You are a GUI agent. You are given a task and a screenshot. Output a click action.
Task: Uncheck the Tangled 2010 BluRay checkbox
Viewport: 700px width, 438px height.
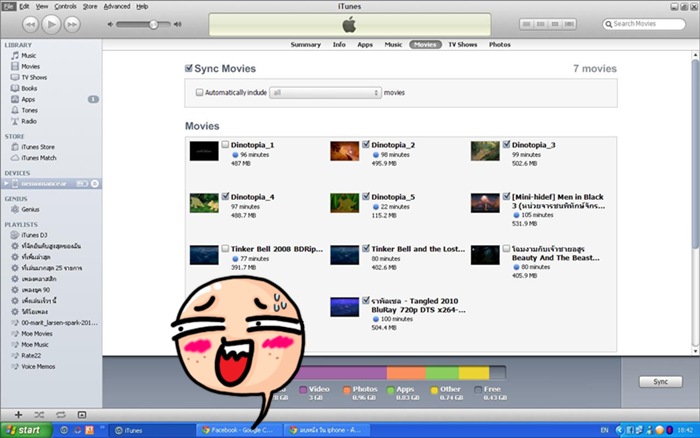[x=366, y=300]
